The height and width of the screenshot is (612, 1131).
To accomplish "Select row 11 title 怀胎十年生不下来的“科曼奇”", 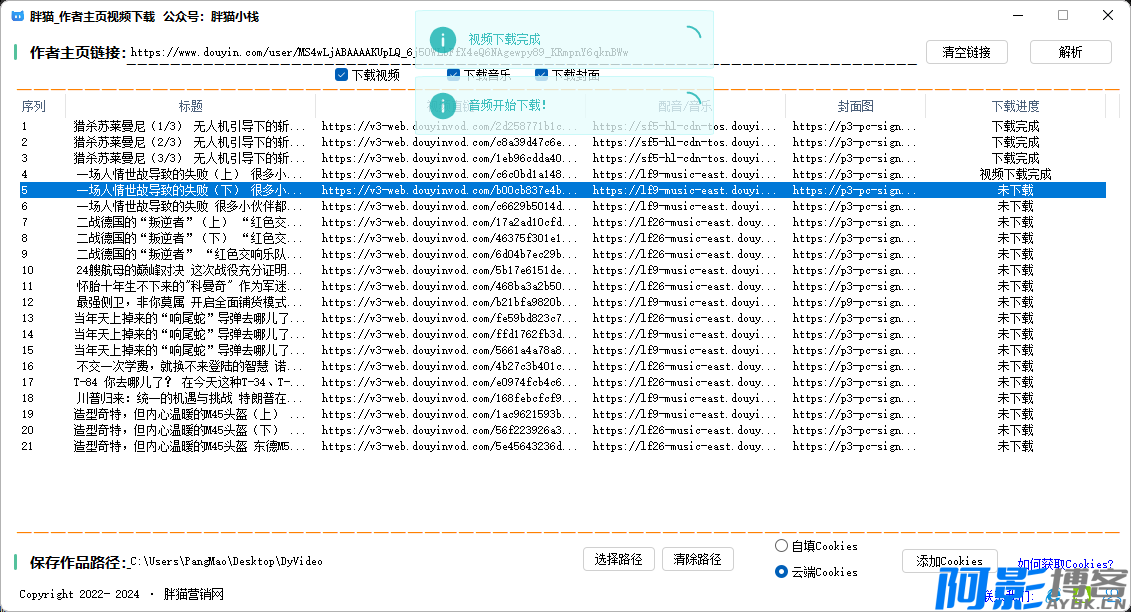I will [x=190, y=287].
